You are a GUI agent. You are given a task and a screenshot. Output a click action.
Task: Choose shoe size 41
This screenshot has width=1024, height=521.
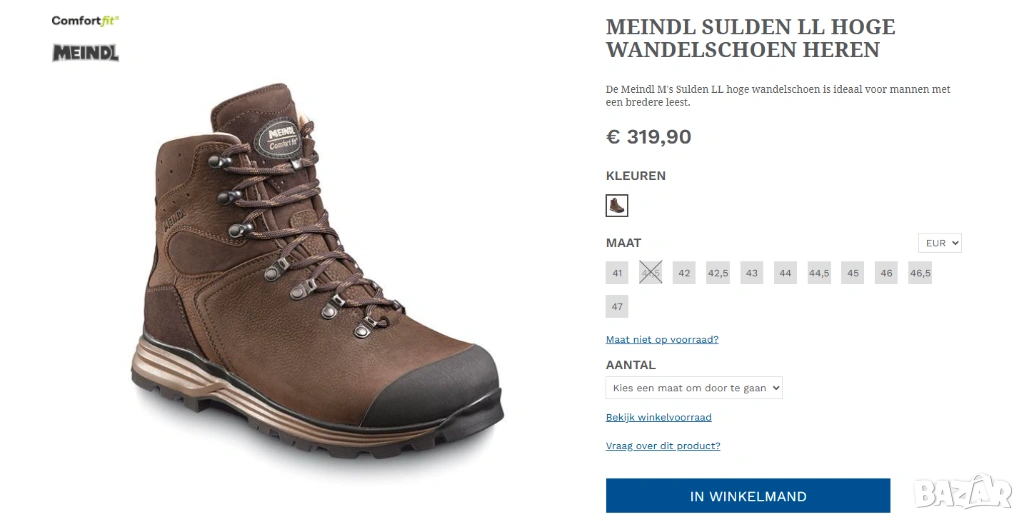(x=617, y=273)
